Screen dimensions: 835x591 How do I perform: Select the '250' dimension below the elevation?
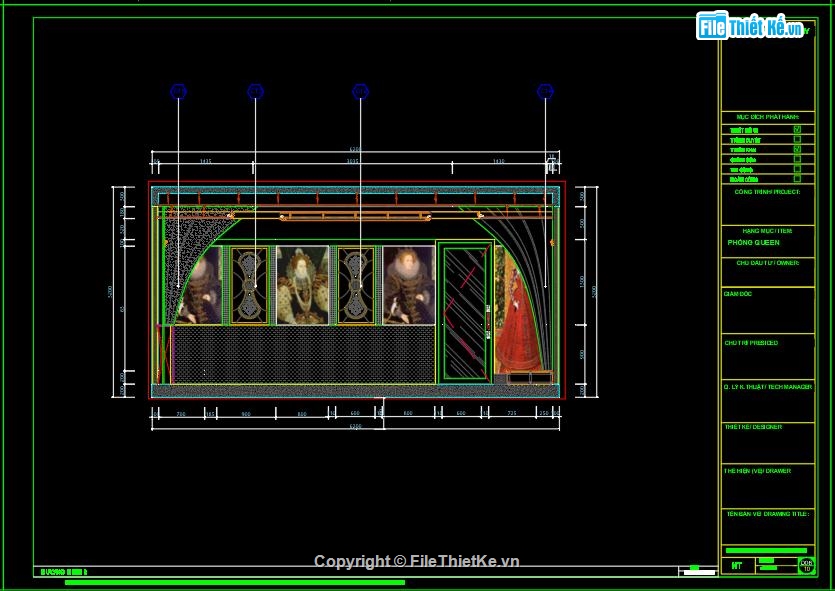[544, 413]
